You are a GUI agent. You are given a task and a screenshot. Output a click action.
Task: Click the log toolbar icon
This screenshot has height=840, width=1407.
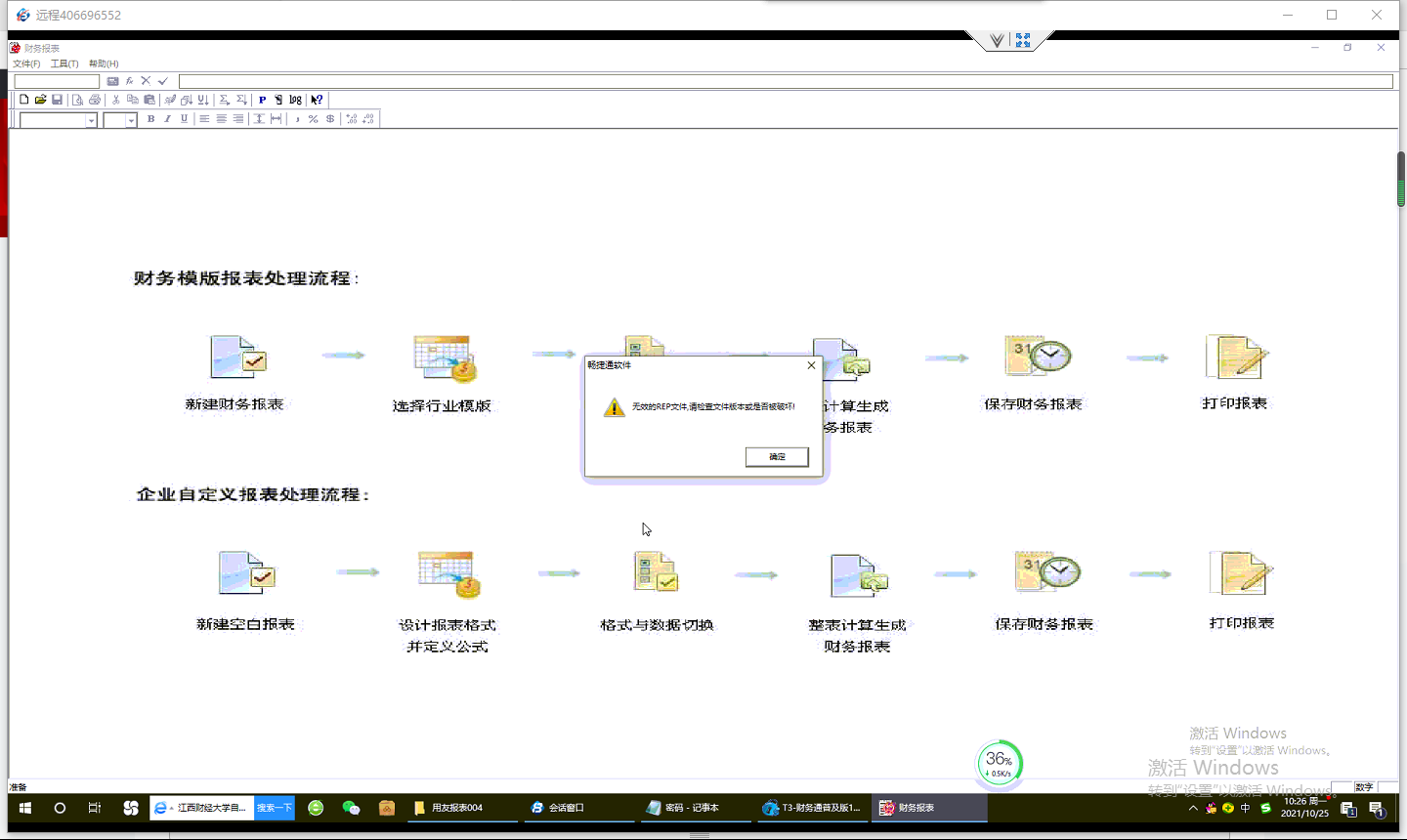(x=295, y=100)
